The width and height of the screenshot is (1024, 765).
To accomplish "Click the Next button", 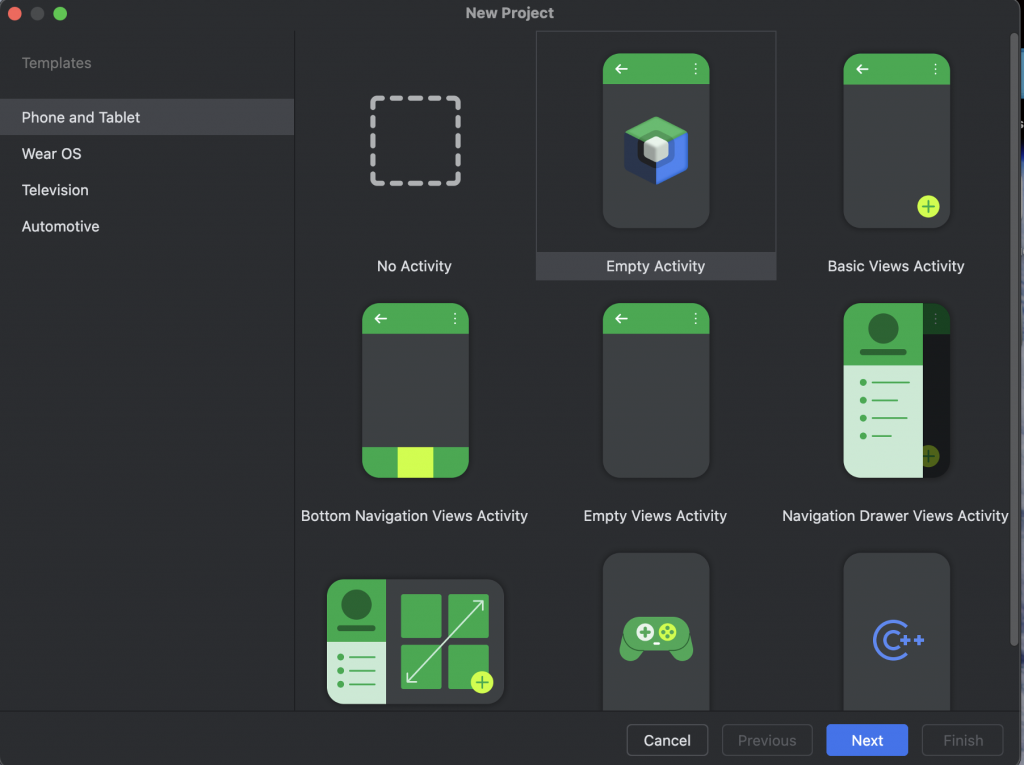I will click(x=867, y=740).
